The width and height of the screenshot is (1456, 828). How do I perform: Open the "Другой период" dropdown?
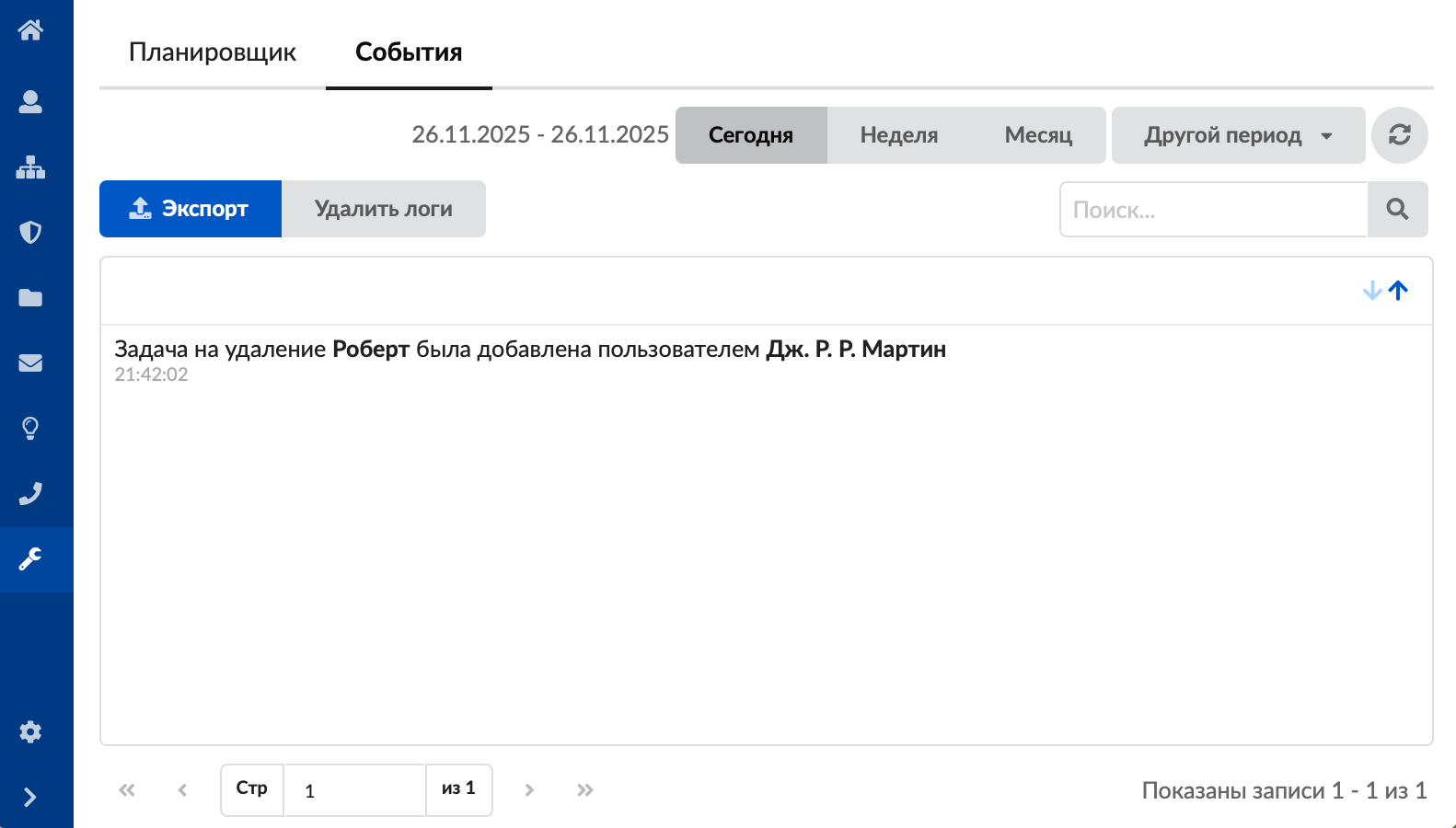click(1238, 135)
